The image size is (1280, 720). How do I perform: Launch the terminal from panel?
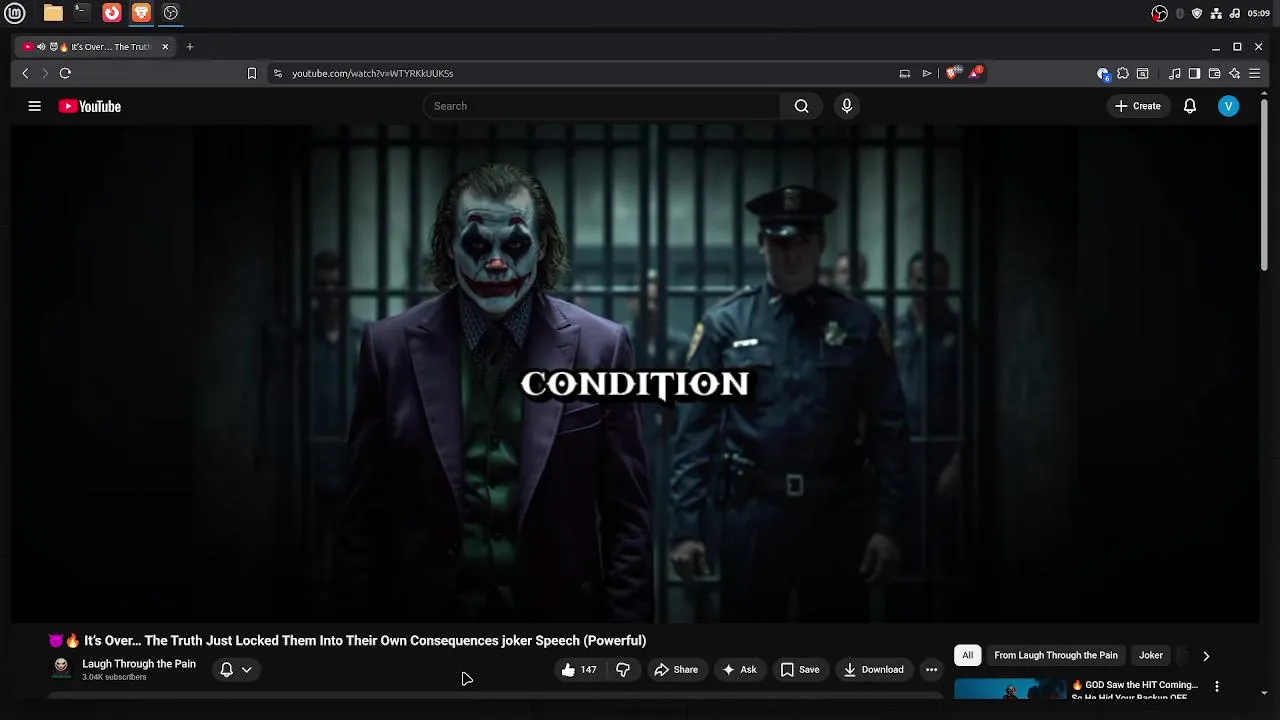(82, 13)
